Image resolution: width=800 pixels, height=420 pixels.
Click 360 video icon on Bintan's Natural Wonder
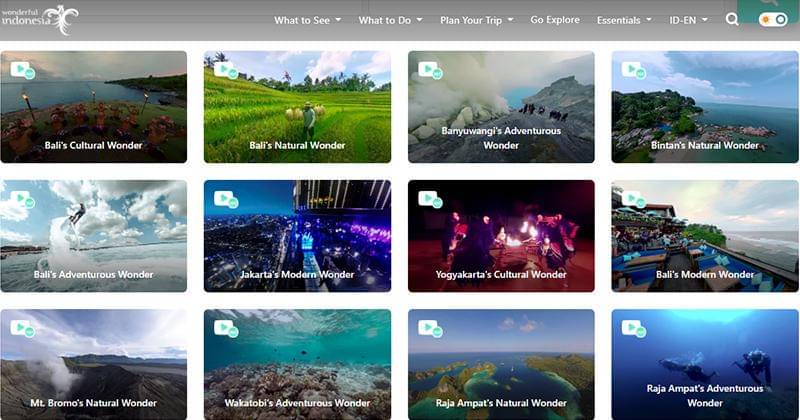tap(634, 70)
